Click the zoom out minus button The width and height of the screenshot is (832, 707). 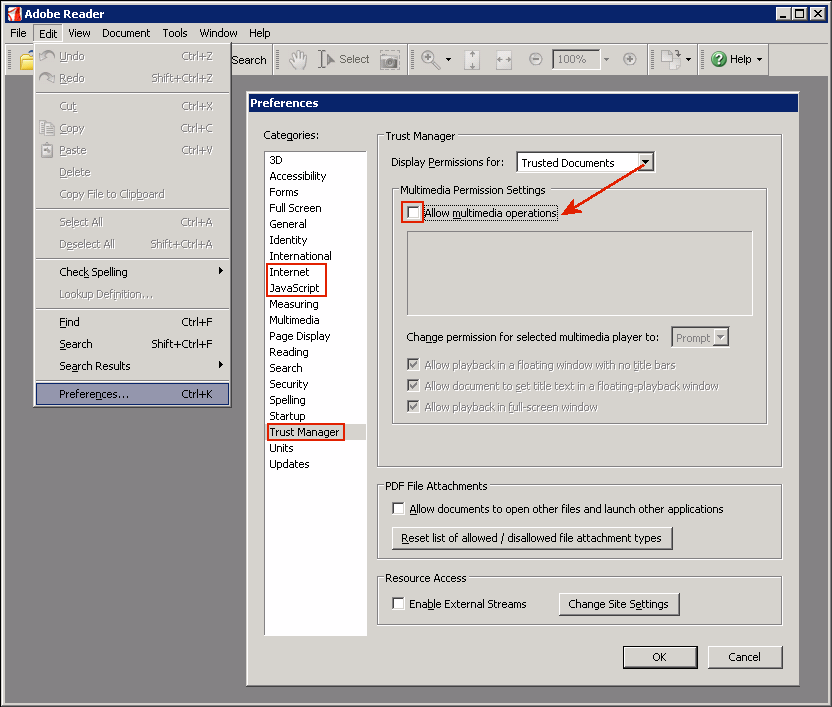tap(536, 59)
